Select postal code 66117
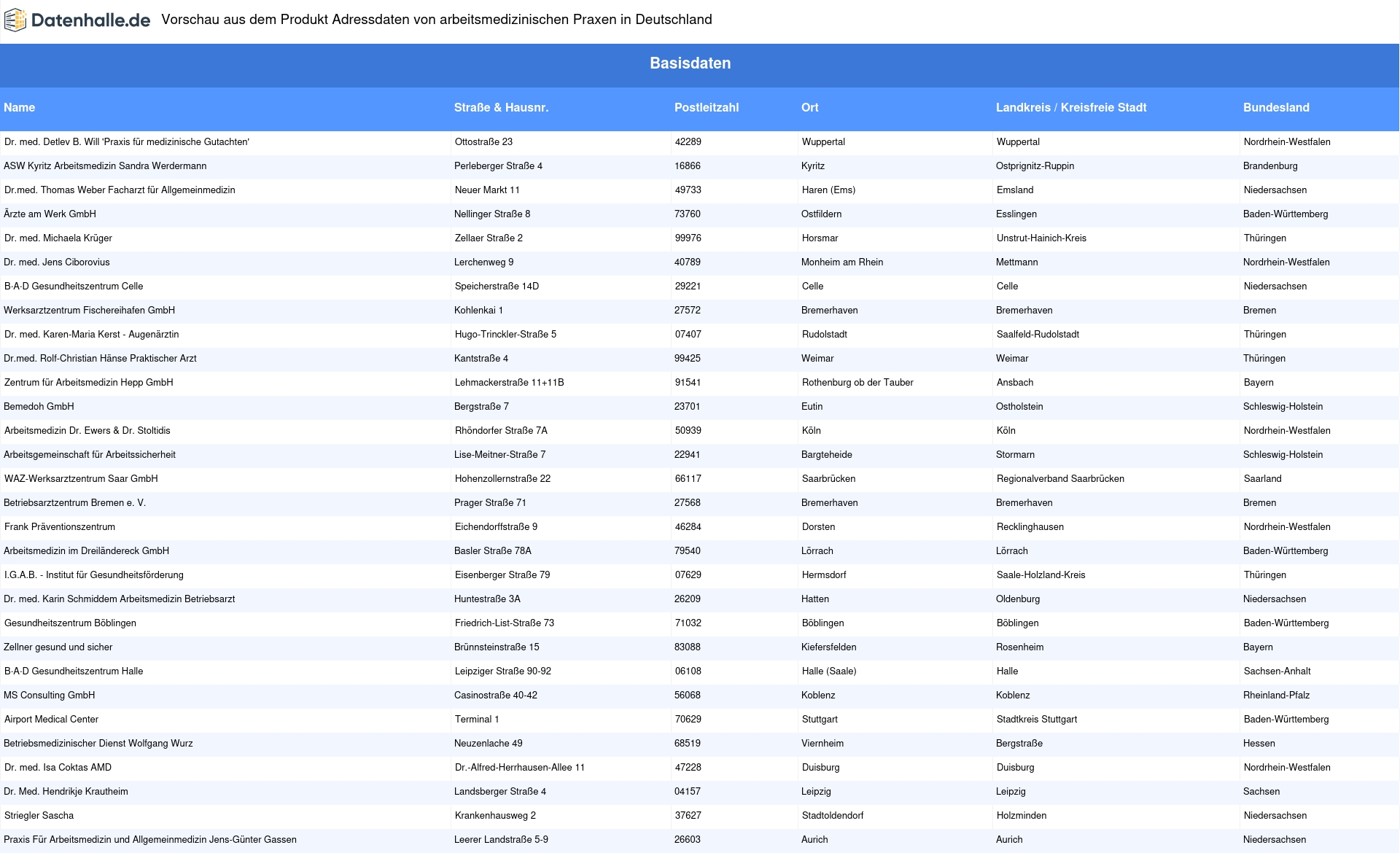Screen dimensions: 1400x853 click(x=688, y=479)
